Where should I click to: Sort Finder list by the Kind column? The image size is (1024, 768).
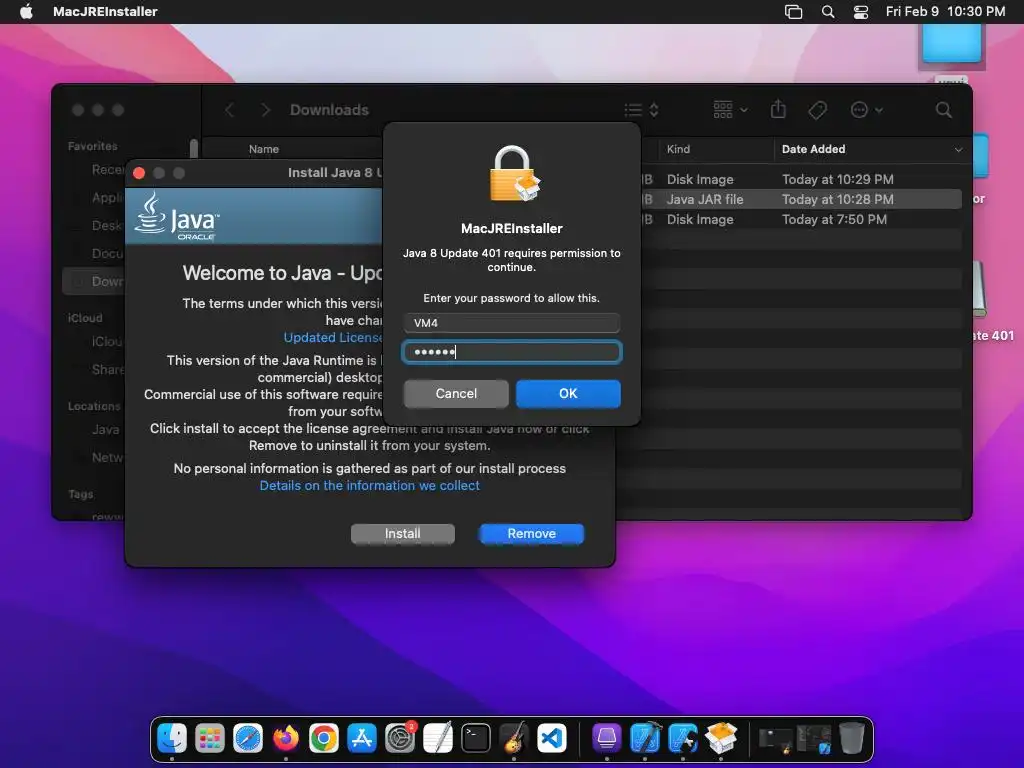click(x=678, y=149)
